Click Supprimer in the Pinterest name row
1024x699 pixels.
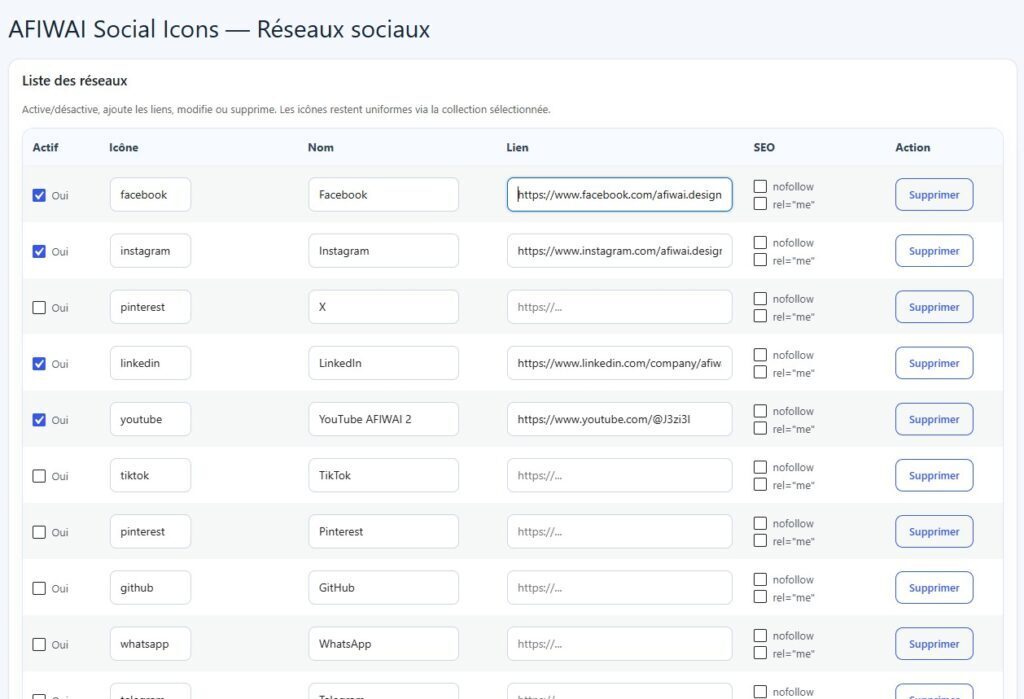934,532
